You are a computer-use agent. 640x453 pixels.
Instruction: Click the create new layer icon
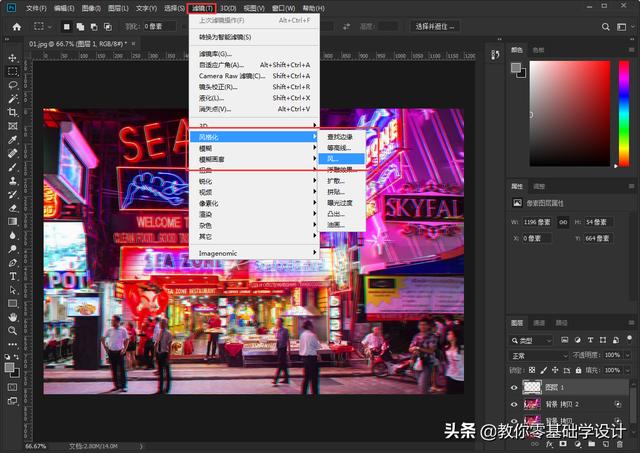606,444
